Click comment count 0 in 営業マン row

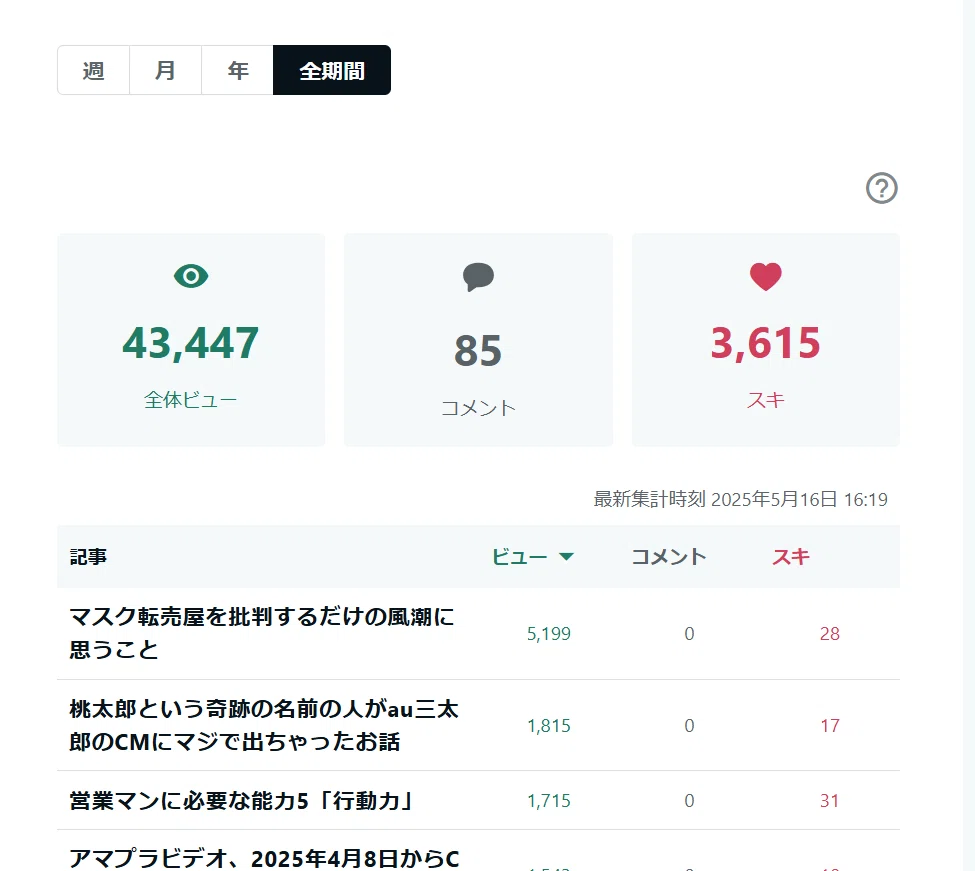pyautogui.click(x=689, y=801)
